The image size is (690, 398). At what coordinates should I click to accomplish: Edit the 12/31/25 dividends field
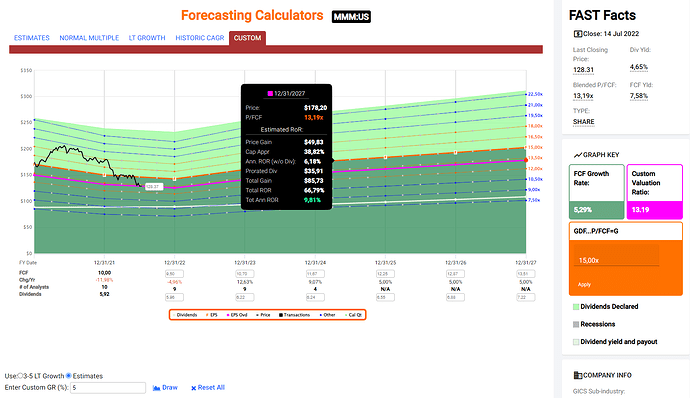385,298
